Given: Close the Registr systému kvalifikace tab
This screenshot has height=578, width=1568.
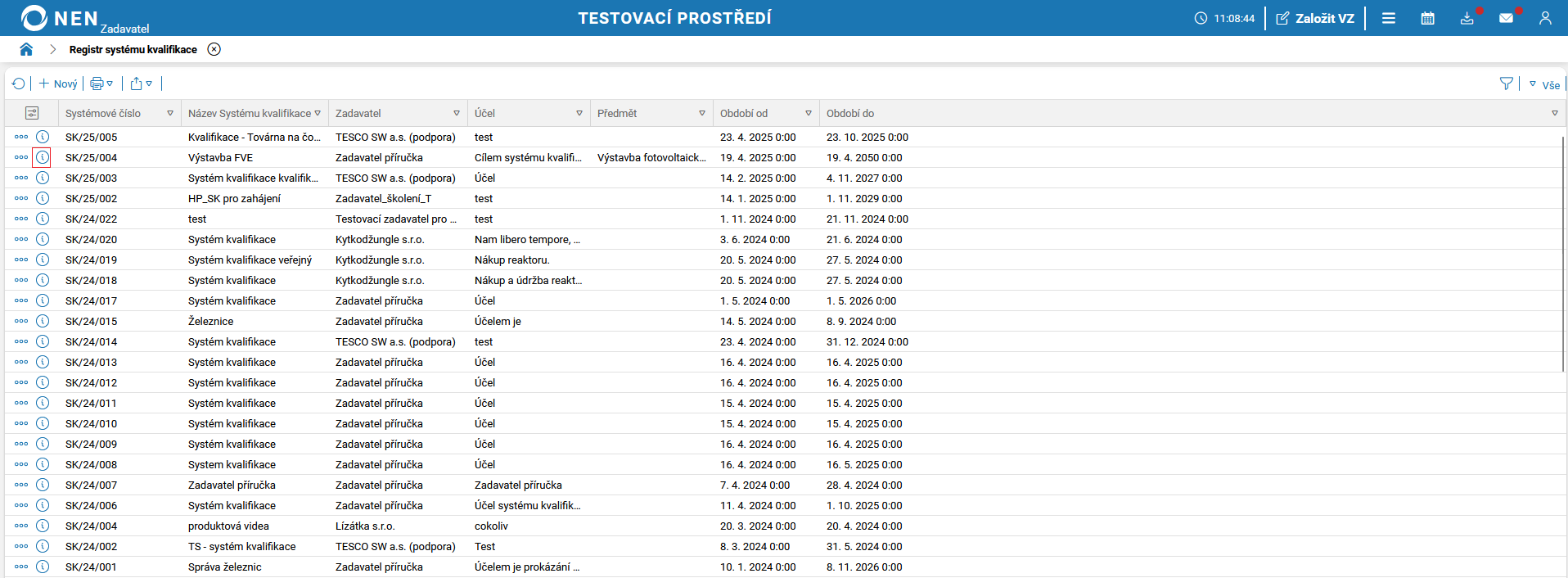Looking at the screenshot, I should [x=214, y=49].
